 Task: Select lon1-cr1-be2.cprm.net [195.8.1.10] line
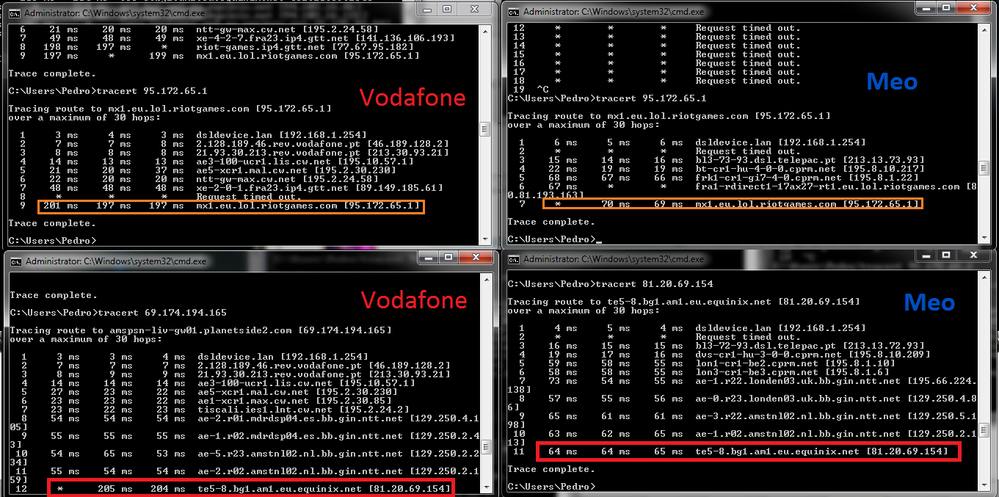[x=705, y=363]
